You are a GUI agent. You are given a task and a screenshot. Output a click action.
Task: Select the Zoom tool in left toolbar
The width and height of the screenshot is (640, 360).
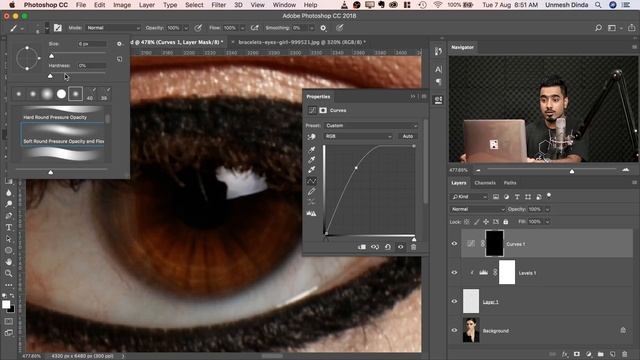pos(9,273)
